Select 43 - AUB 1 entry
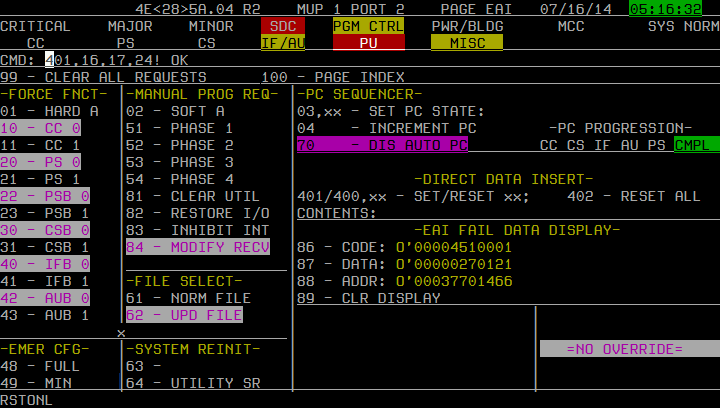The width and height of the screenshot is (720, 408). [45, 315]
